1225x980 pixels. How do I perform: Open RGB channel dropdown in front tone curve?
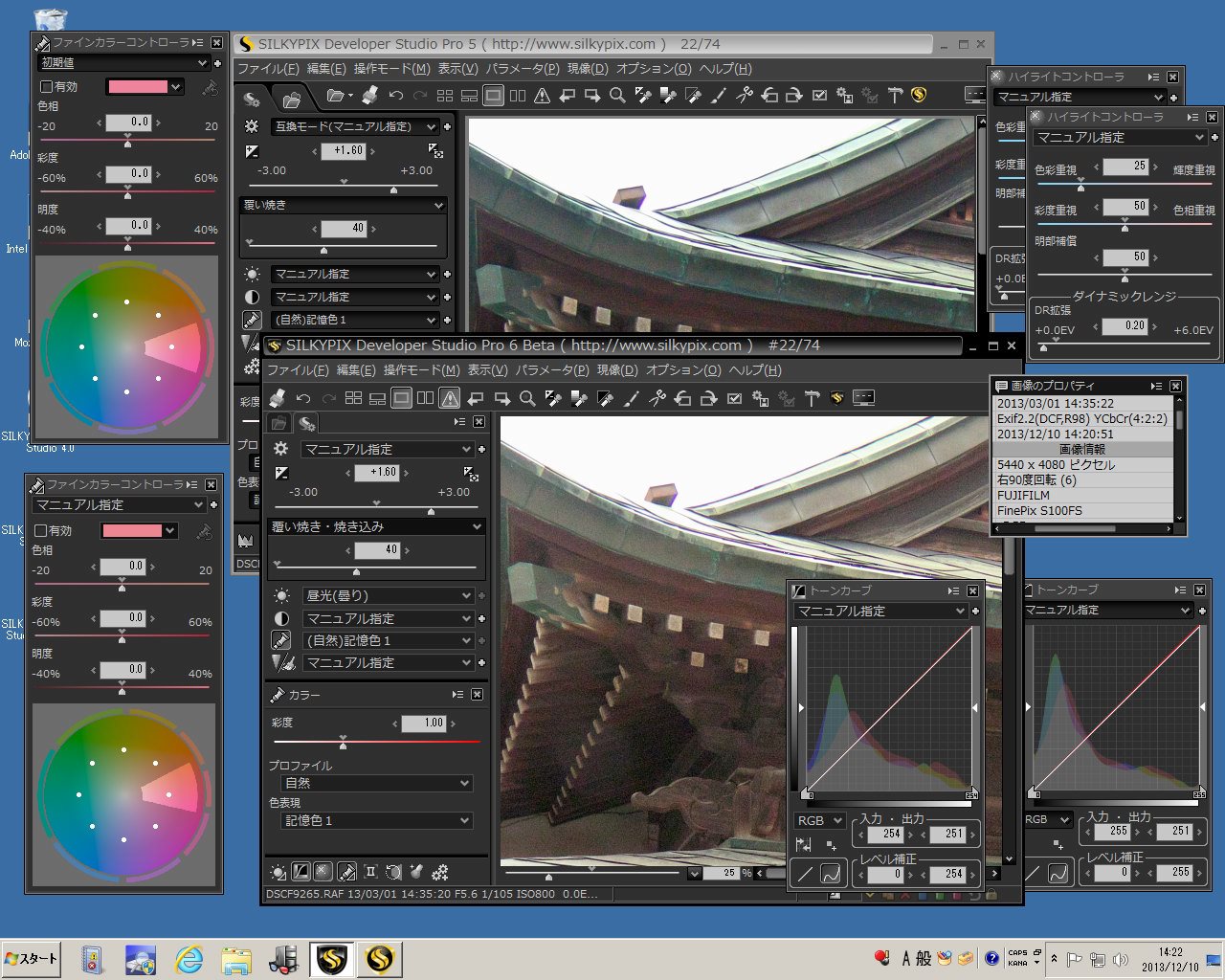(x=819, y=820)
